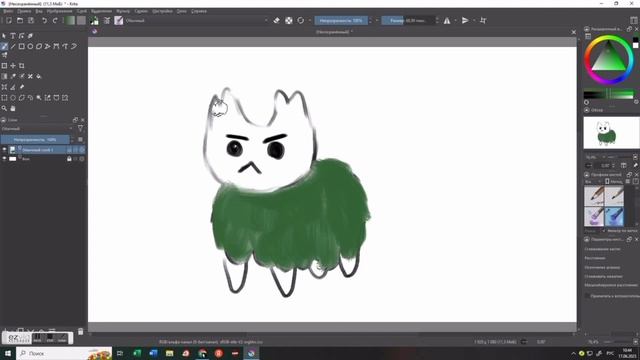Click the Save document icon

tap(31, 20)
